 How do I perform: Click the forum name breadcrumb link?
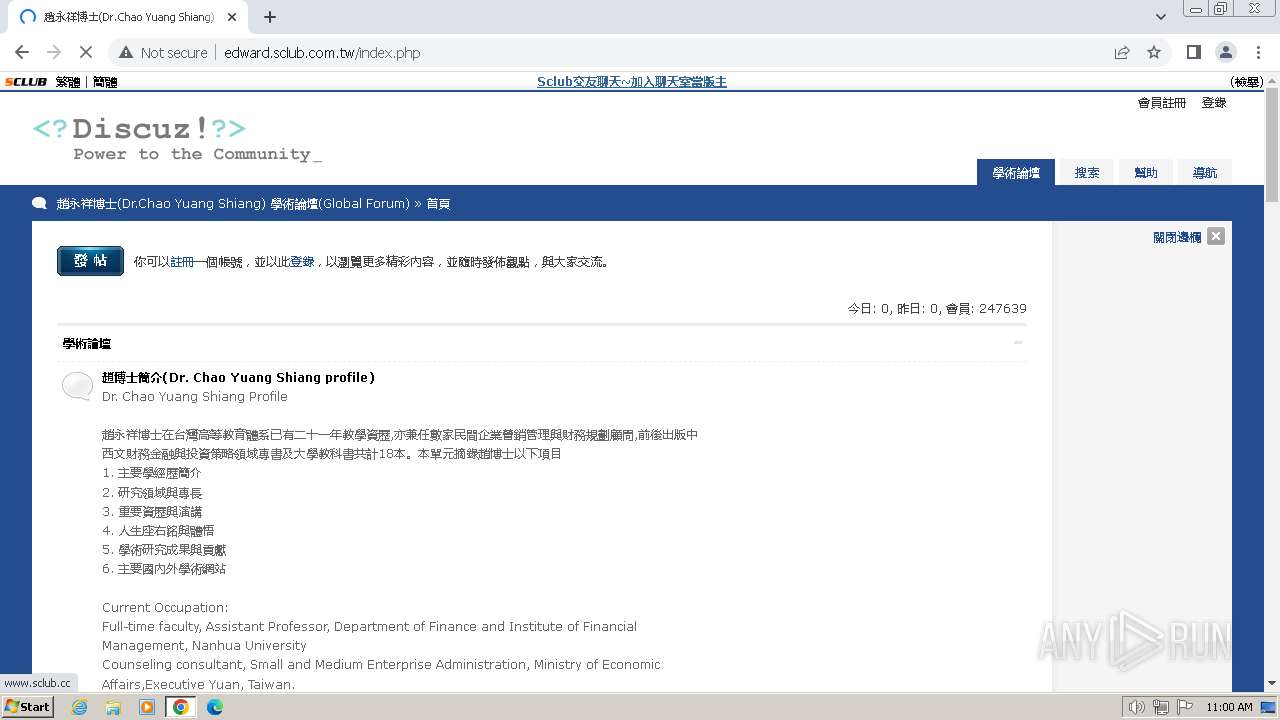233,203
